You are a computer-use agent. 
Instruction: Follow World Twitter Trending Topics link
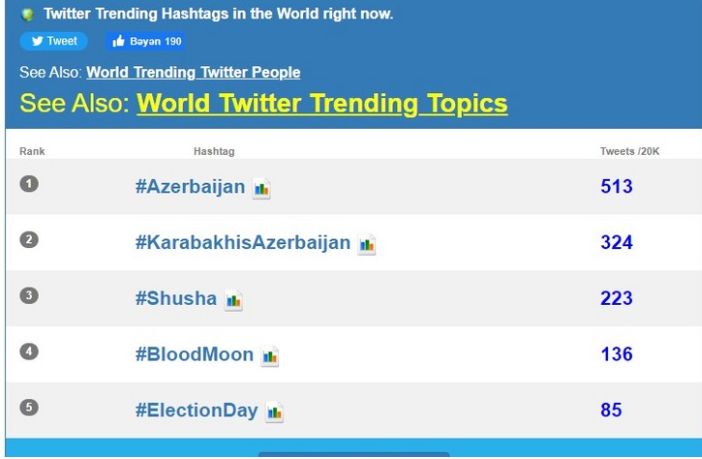click(322, 103)
